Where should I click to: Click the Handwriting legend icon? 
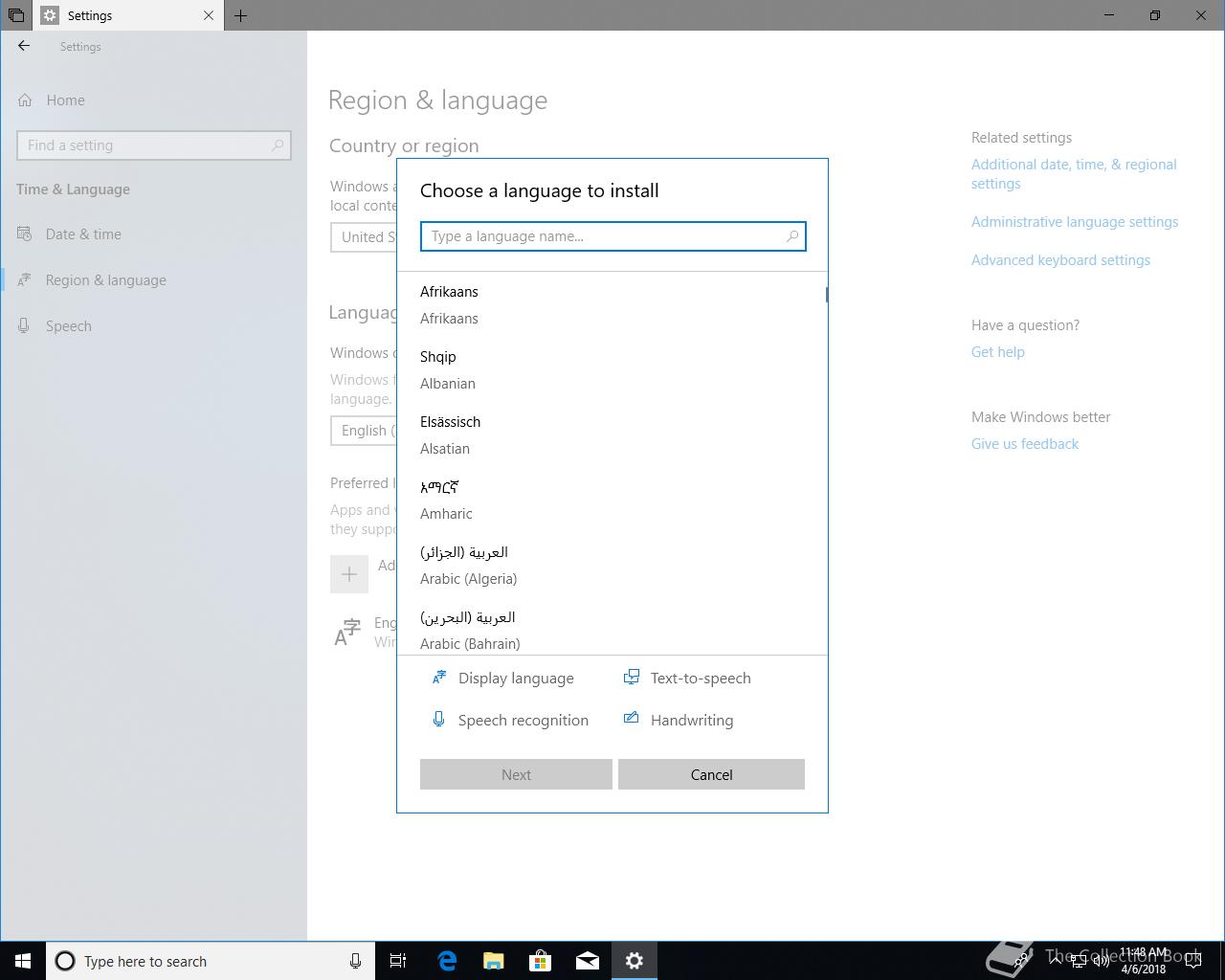pos(631,719)
